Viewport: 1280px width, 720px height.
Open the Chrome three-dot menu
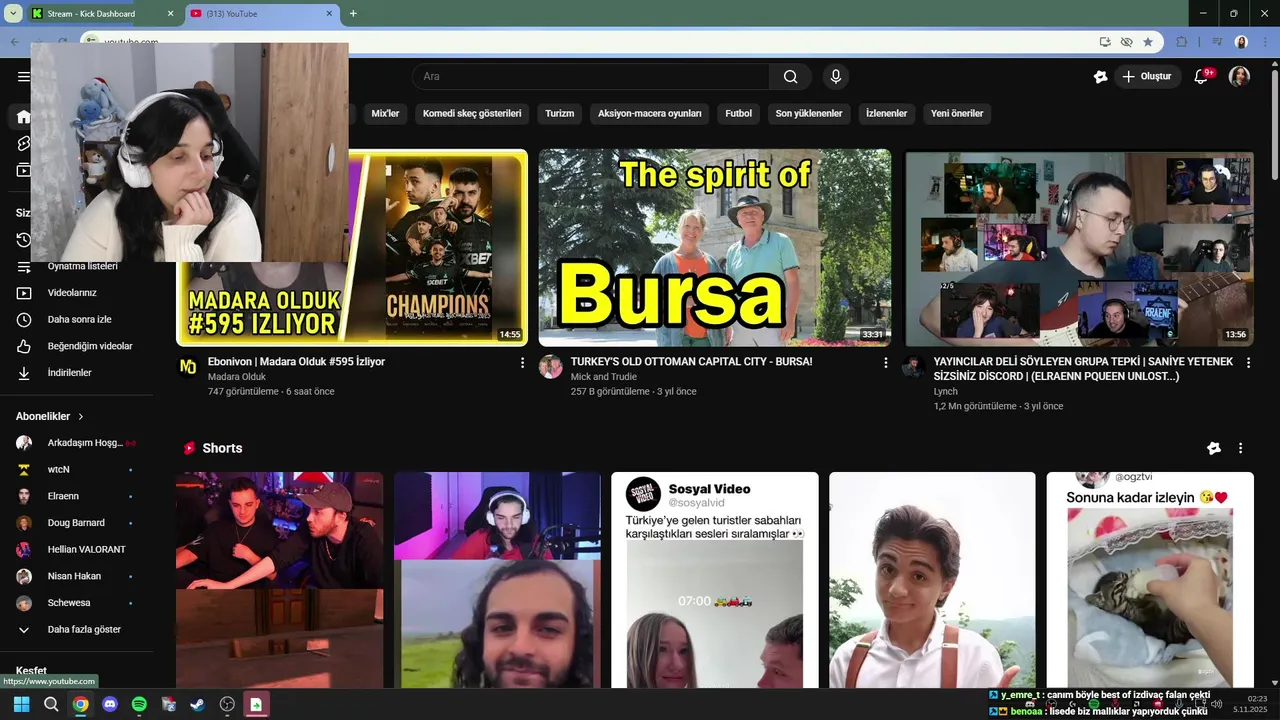[1265, 42]
